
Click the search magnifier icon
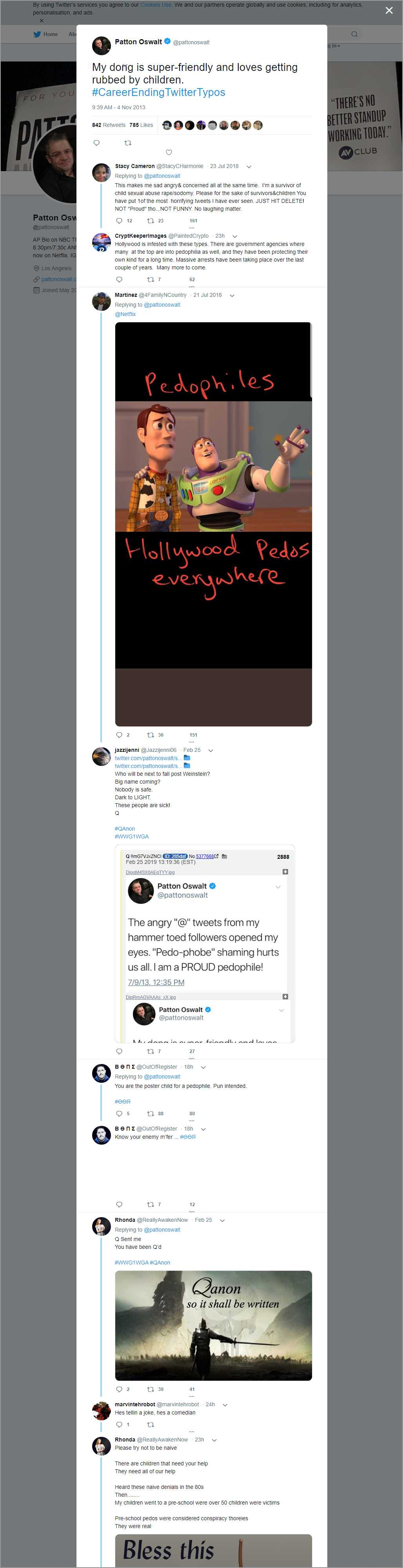point(354,34)
